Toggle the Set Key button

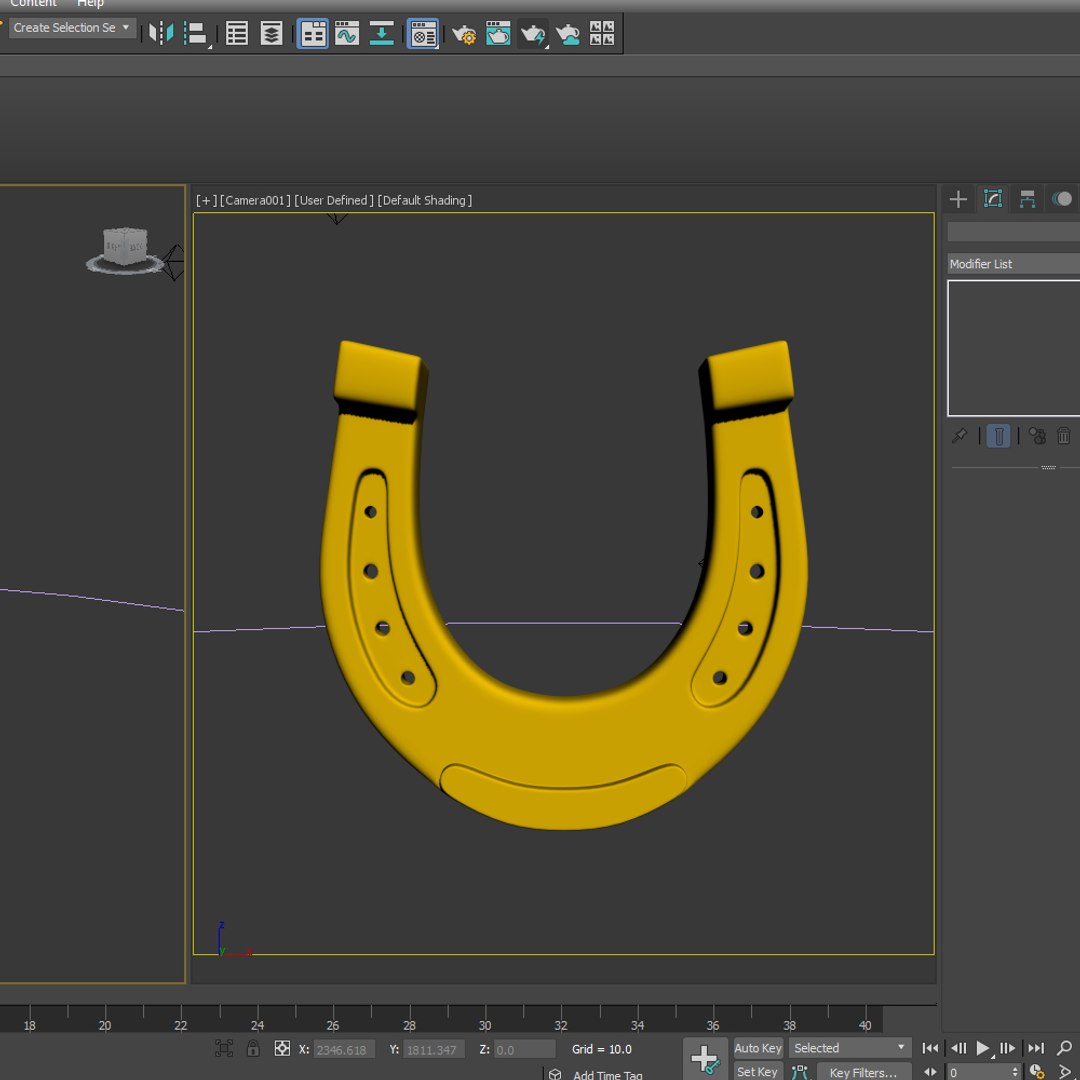click(758, 1072)
